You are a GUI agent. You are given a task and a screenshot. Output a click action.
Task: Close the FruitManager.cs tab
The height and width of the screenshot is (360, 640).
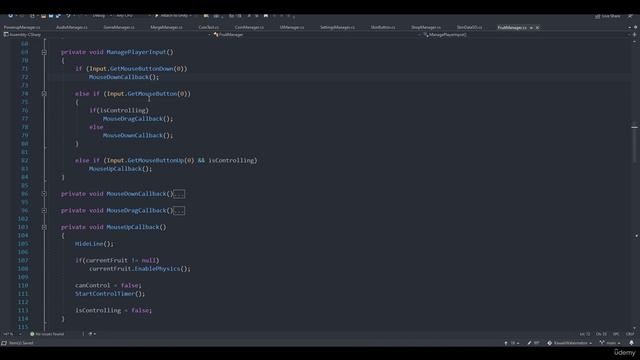coord(537,27)
